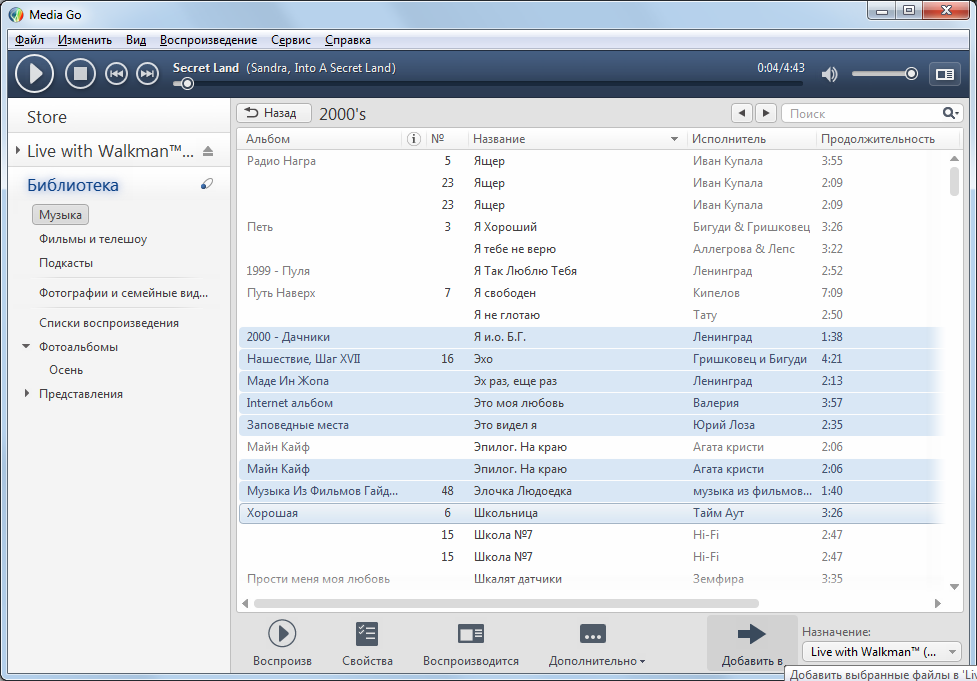Select the track Я Так Люблю Тебя
Viewport: 977px width, 681px height.
525,271
